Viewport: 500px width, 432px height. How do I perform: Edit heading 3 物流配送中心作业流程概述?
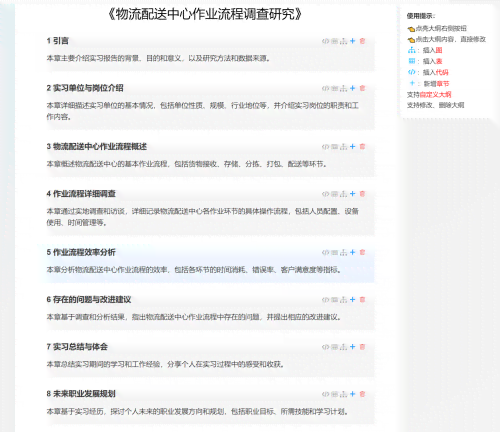(97, 147)
